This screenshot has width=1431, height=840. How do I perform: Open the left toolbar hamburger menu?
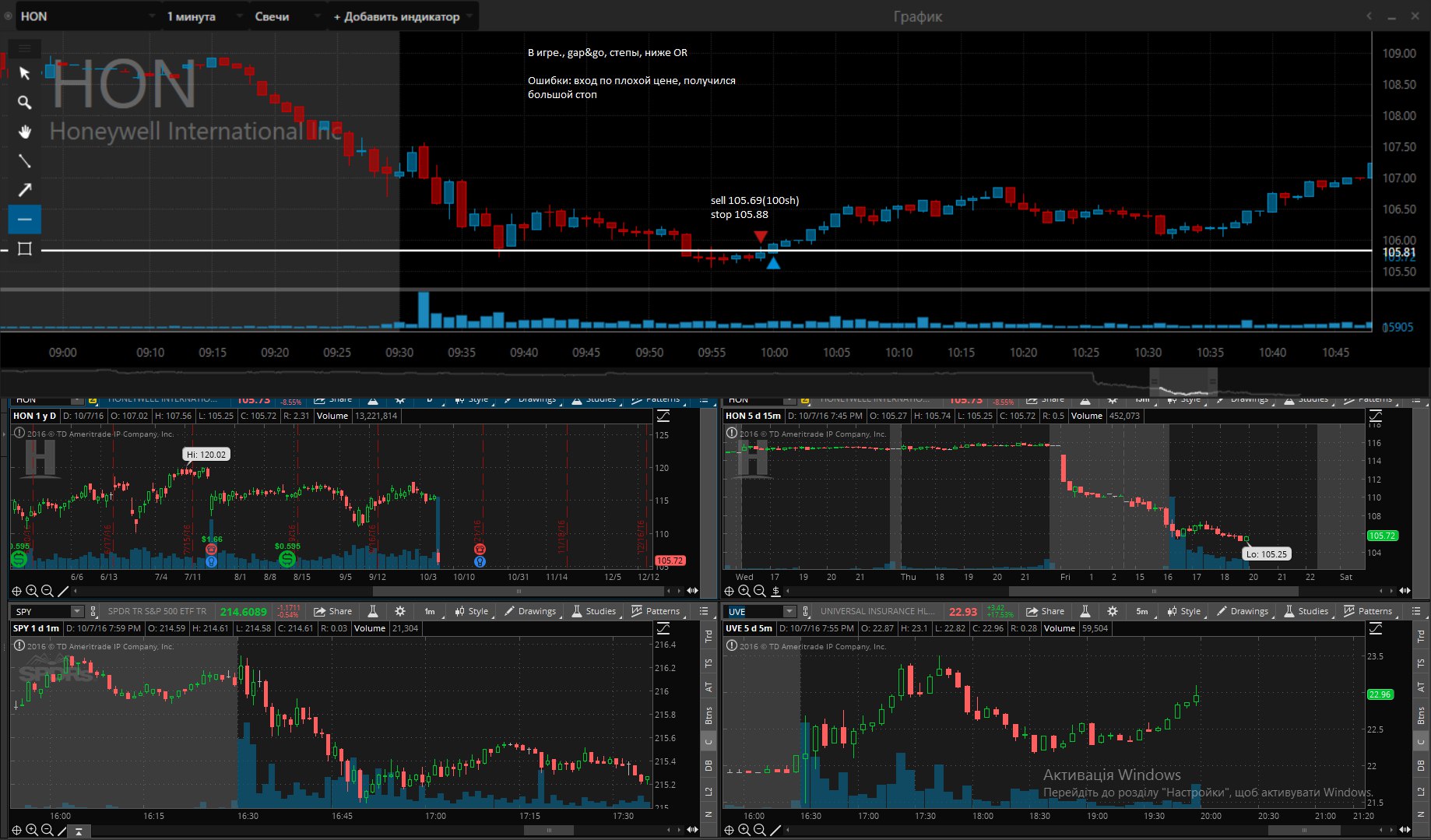(24, 48)
